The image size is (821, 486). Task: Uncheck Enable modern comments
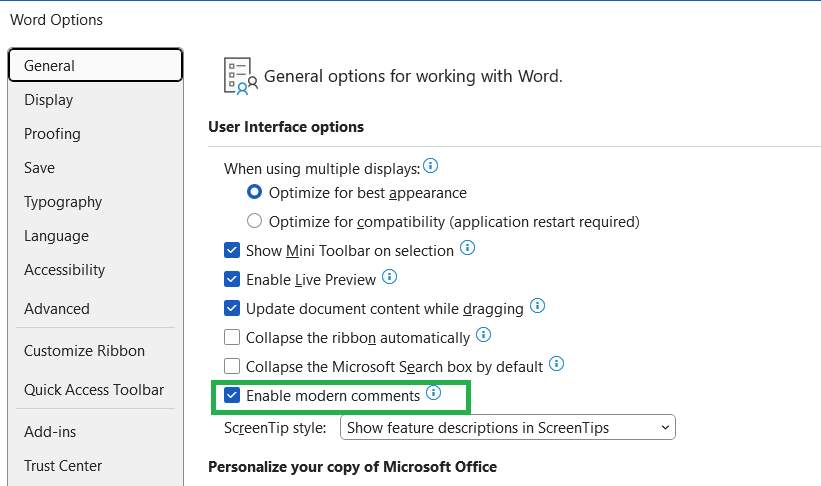pos(232,396)
